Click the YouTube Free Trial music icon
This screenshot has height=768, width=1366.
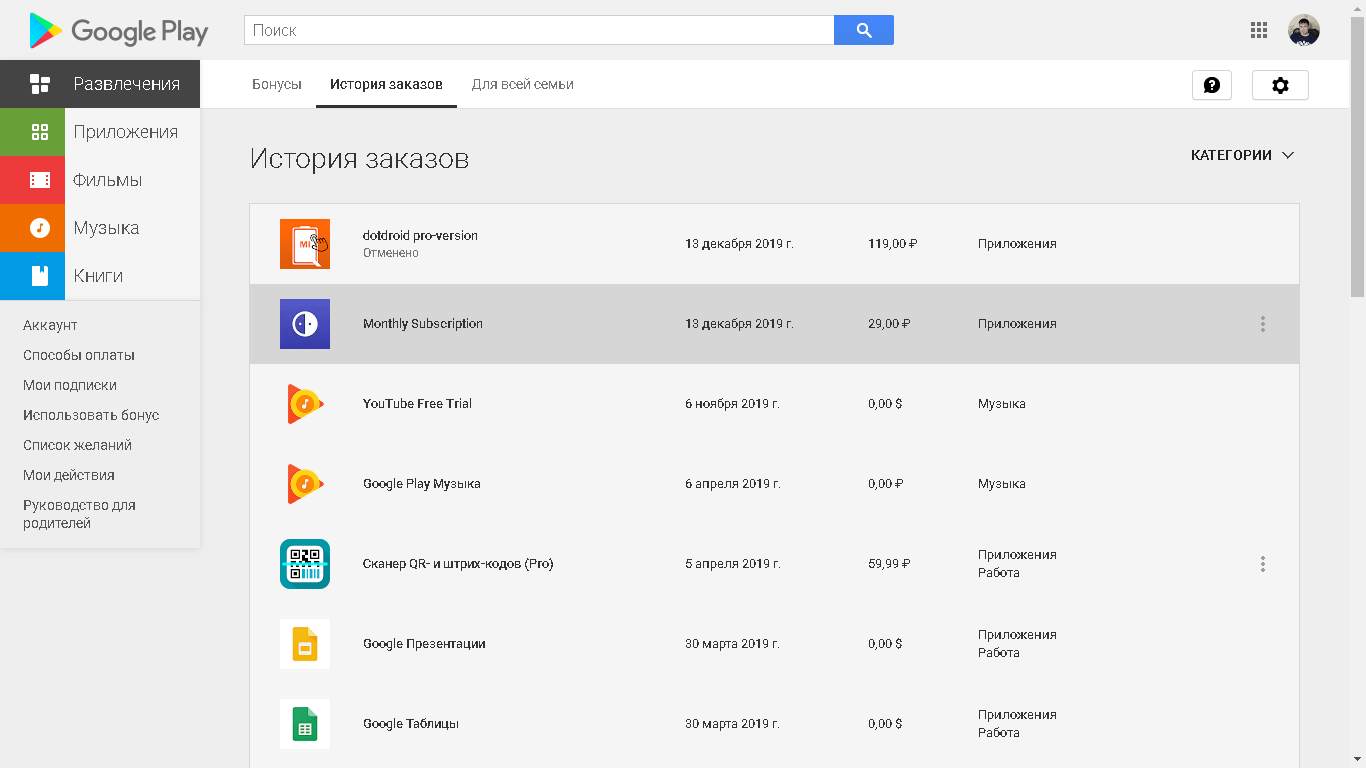coord(305,404)
